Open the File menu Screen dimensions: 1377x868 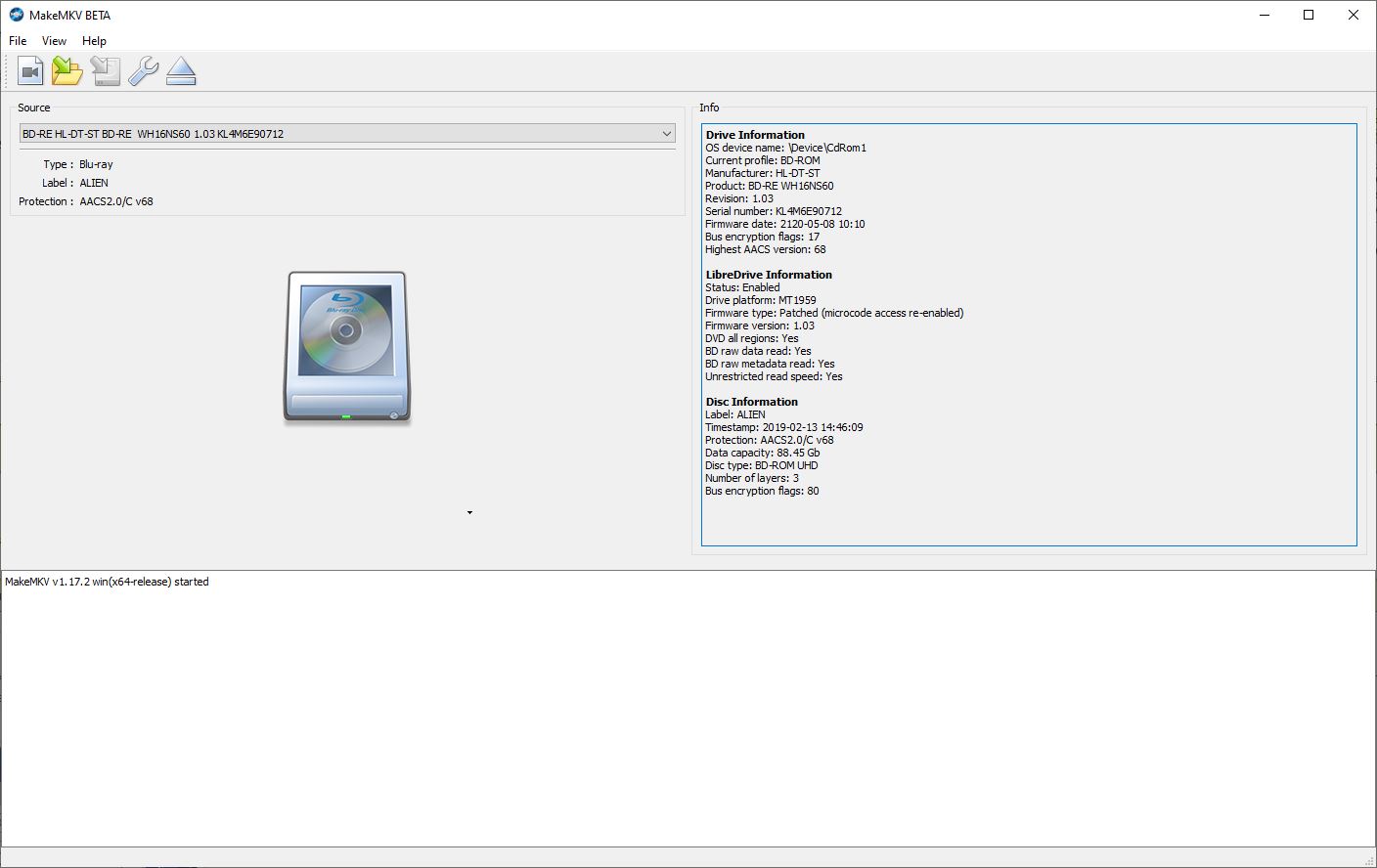coord(18,41)
